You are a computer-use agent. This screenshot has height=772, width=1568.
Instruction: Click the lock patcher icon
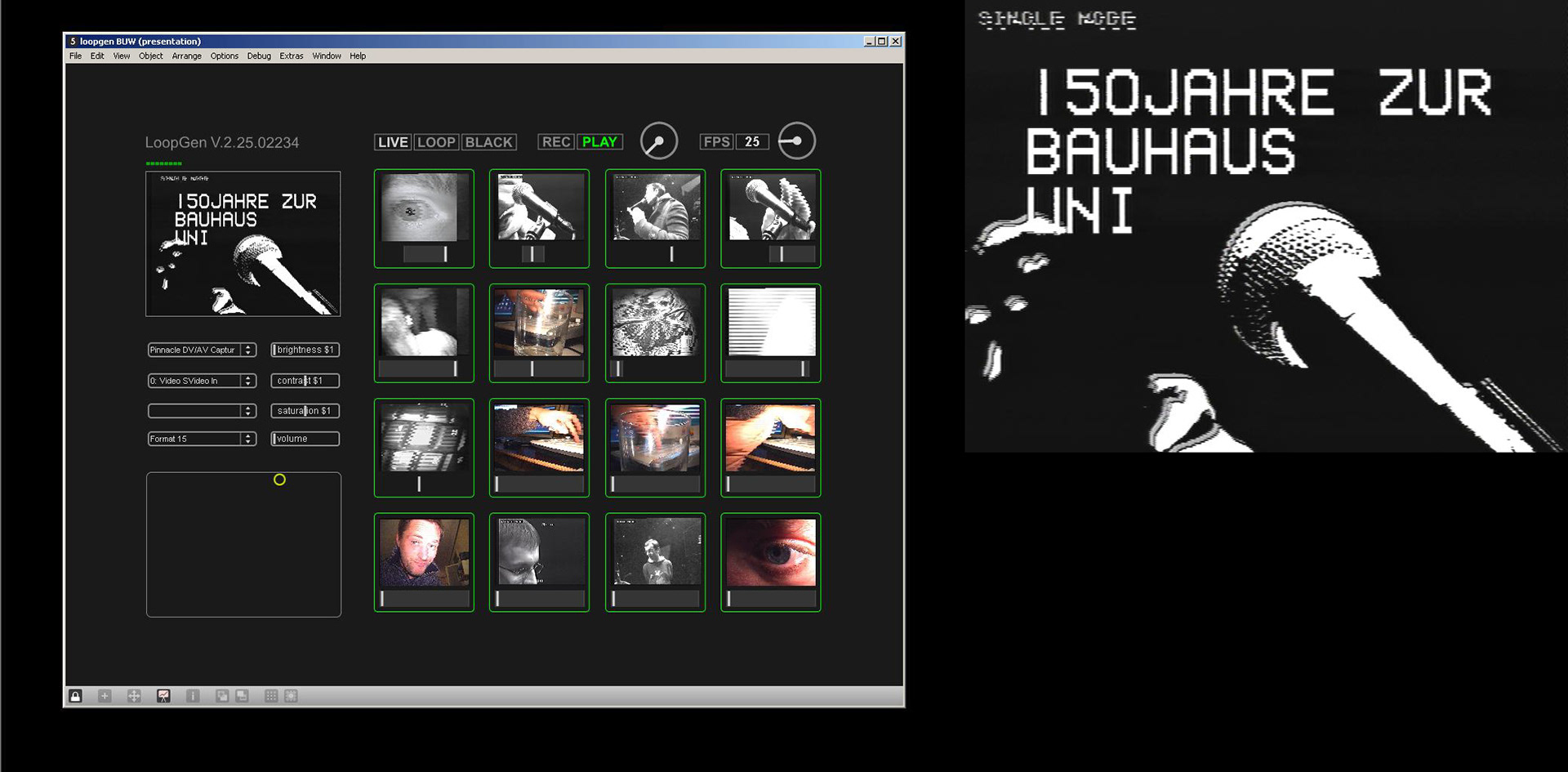tap(75, 696)
